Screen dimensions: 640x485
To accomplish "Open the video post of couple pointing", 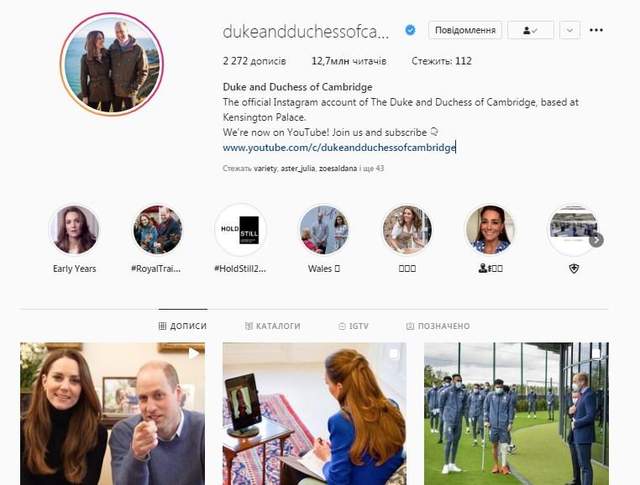I will click(113, 414).
